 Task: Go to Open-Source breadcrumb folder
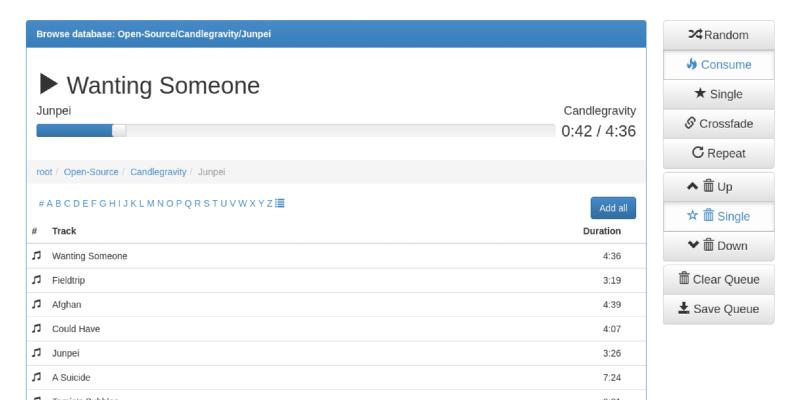(x=91, y=172)
